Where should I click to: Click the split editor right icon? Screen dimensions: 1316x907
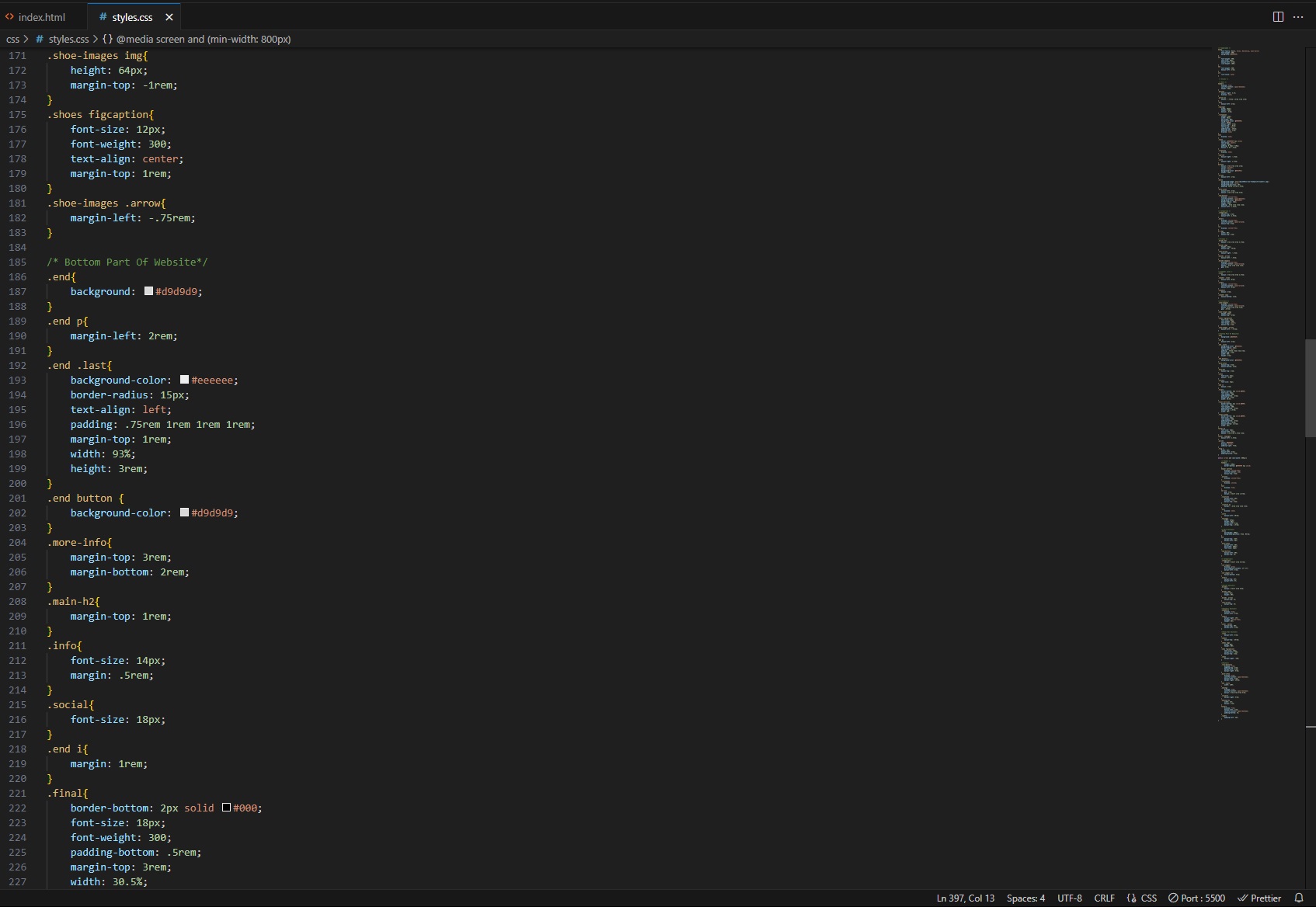(x=1278, y=16)
